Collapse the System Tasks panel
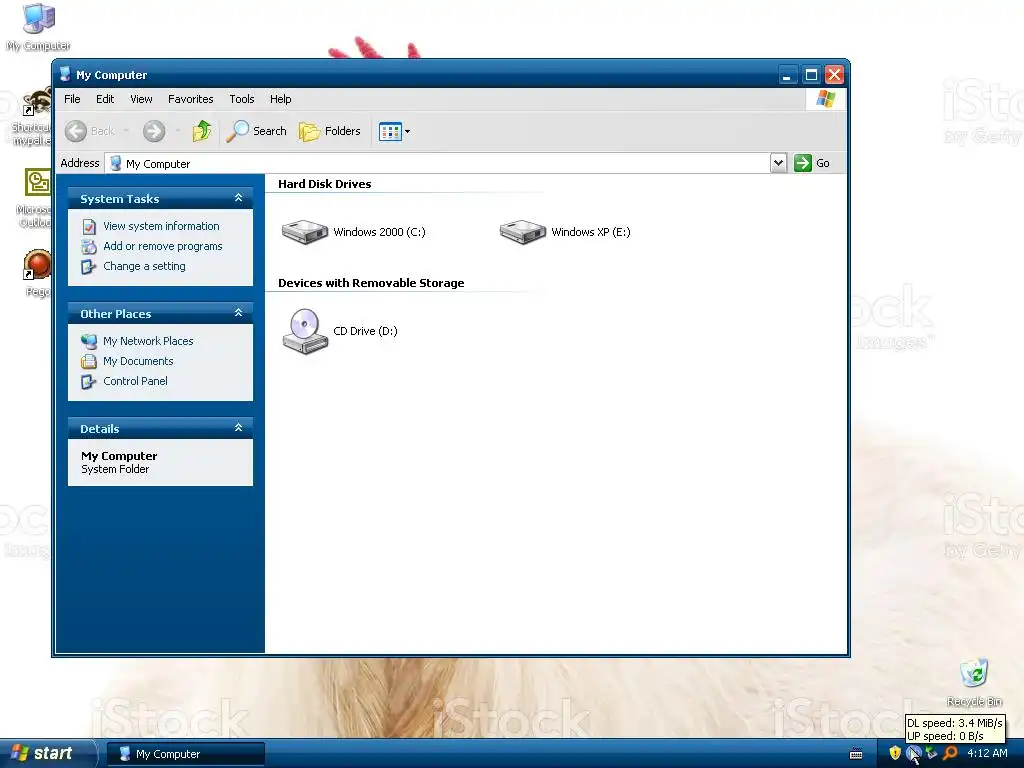 pos(238,198)
